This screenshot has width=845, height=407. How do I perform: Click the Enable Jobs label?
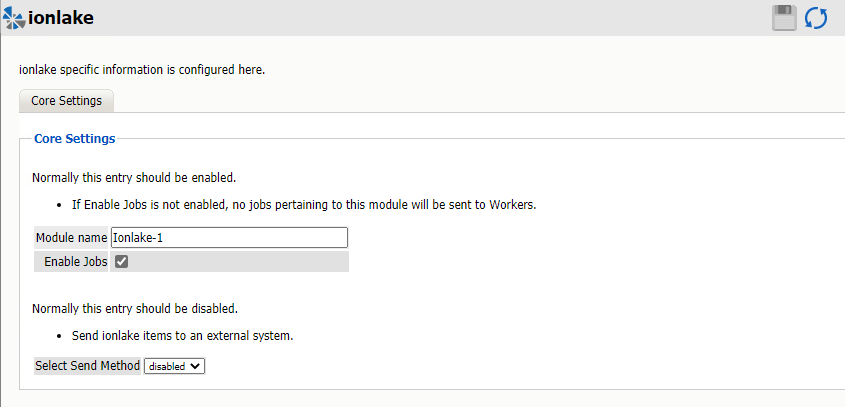click(x=76, y=262)
